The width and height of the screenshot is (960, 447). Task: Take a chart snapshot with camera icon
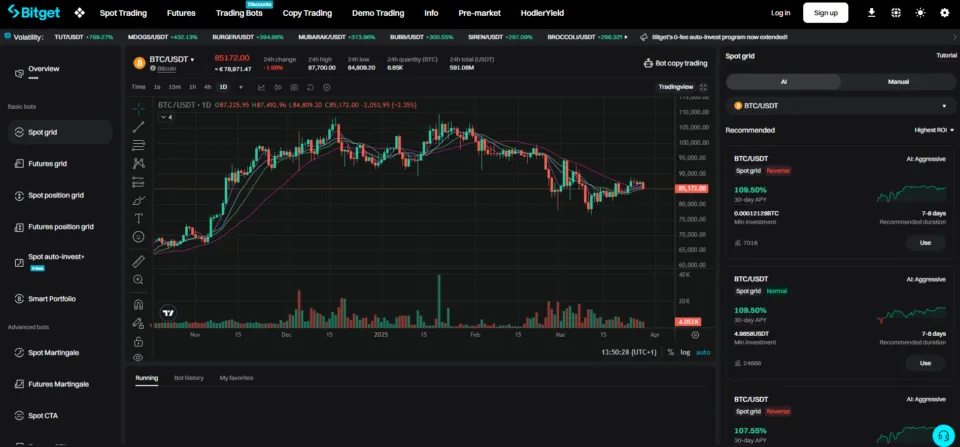click(x=294, y=87)
